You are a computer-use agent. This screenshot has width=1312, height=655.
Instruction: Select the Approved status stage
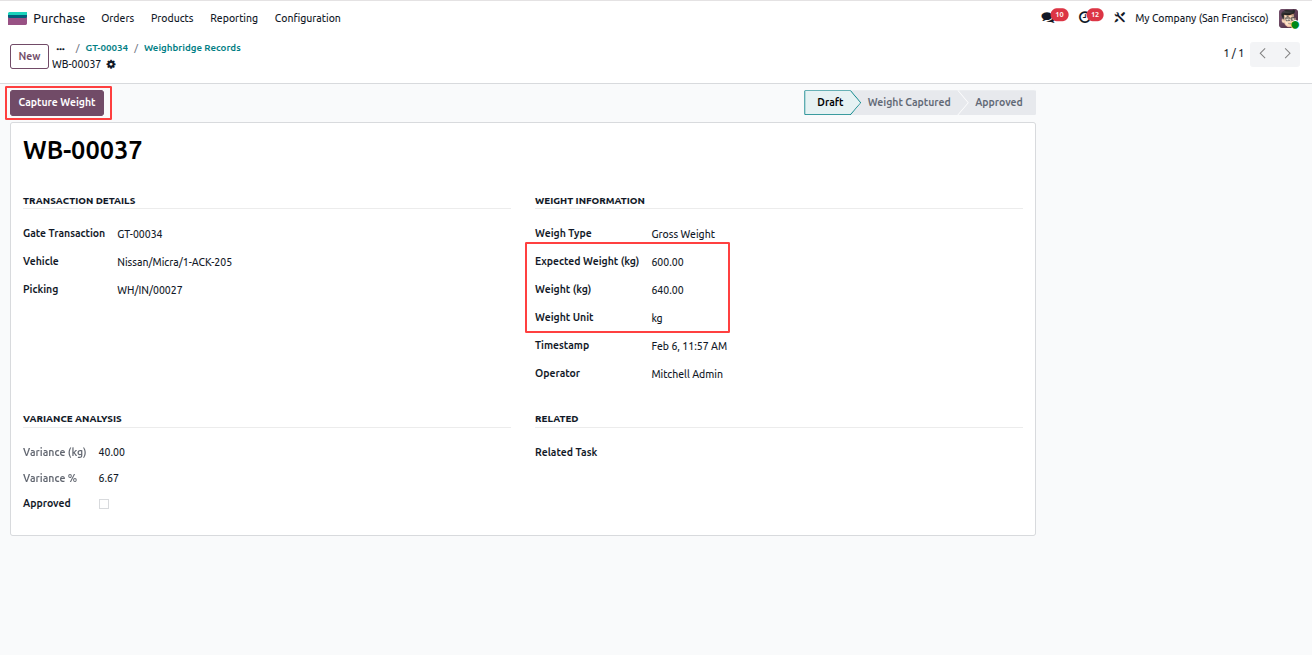[998, 102]
